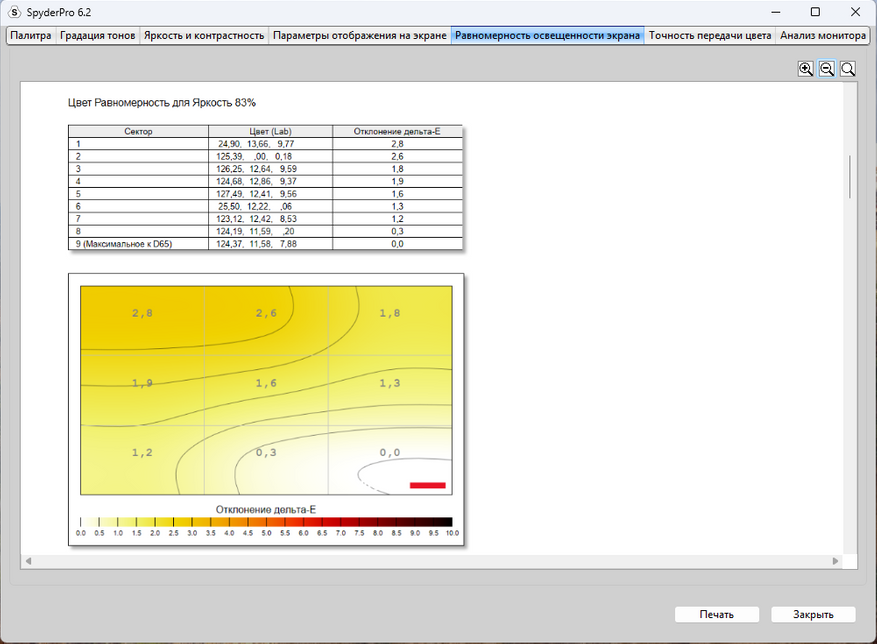Click the Lab cell '124,68, 12,86, 9,37'

[x=270, y=181]
